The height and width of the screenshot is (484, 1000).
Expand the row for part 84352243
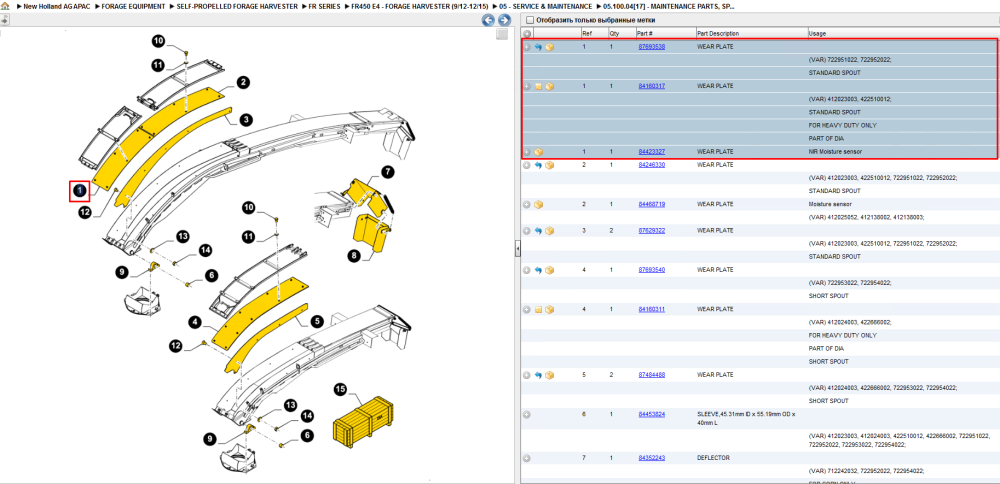coord(527,458)
